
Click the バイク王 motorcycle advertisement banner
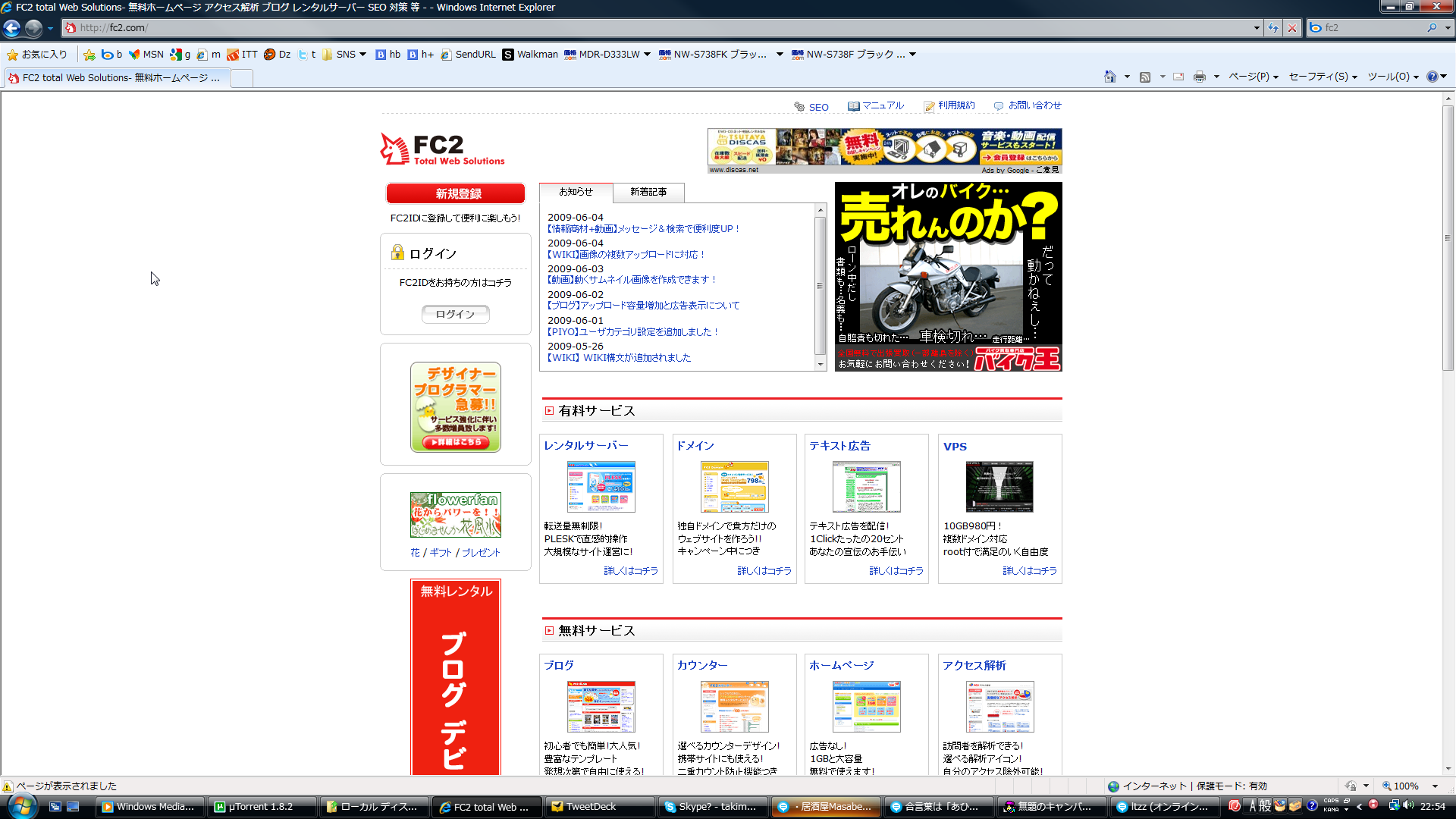(948, 277)
